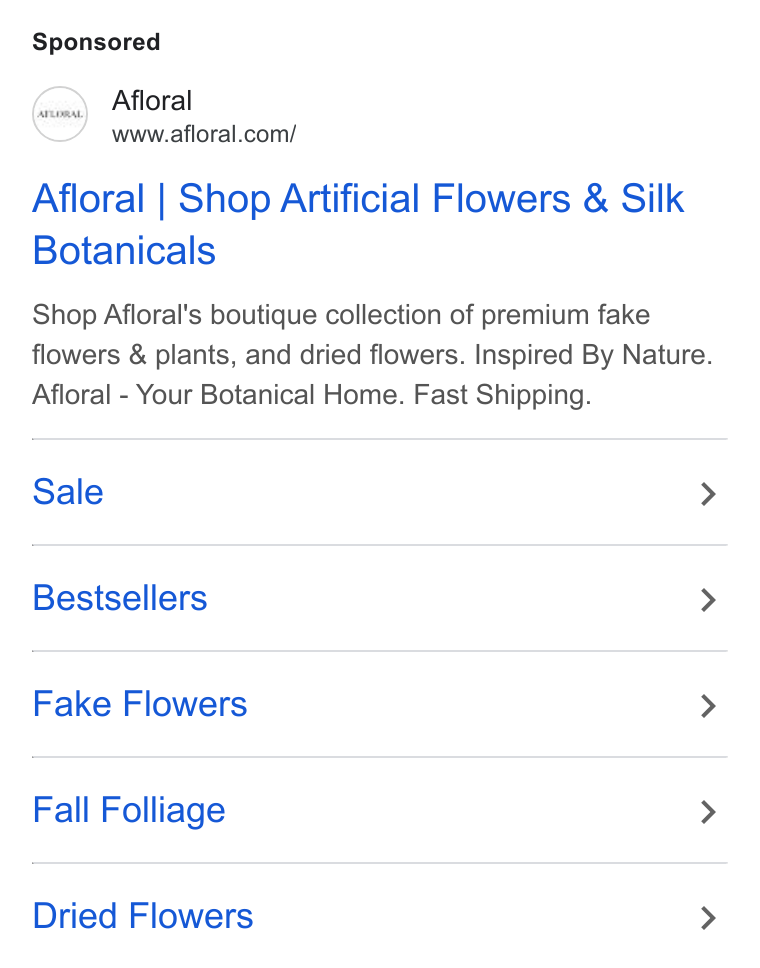Image resolution: width=760 pixels, height=968 pixels.
Task: Open the Sale sitelink
Action: click(x=68, y=492)
